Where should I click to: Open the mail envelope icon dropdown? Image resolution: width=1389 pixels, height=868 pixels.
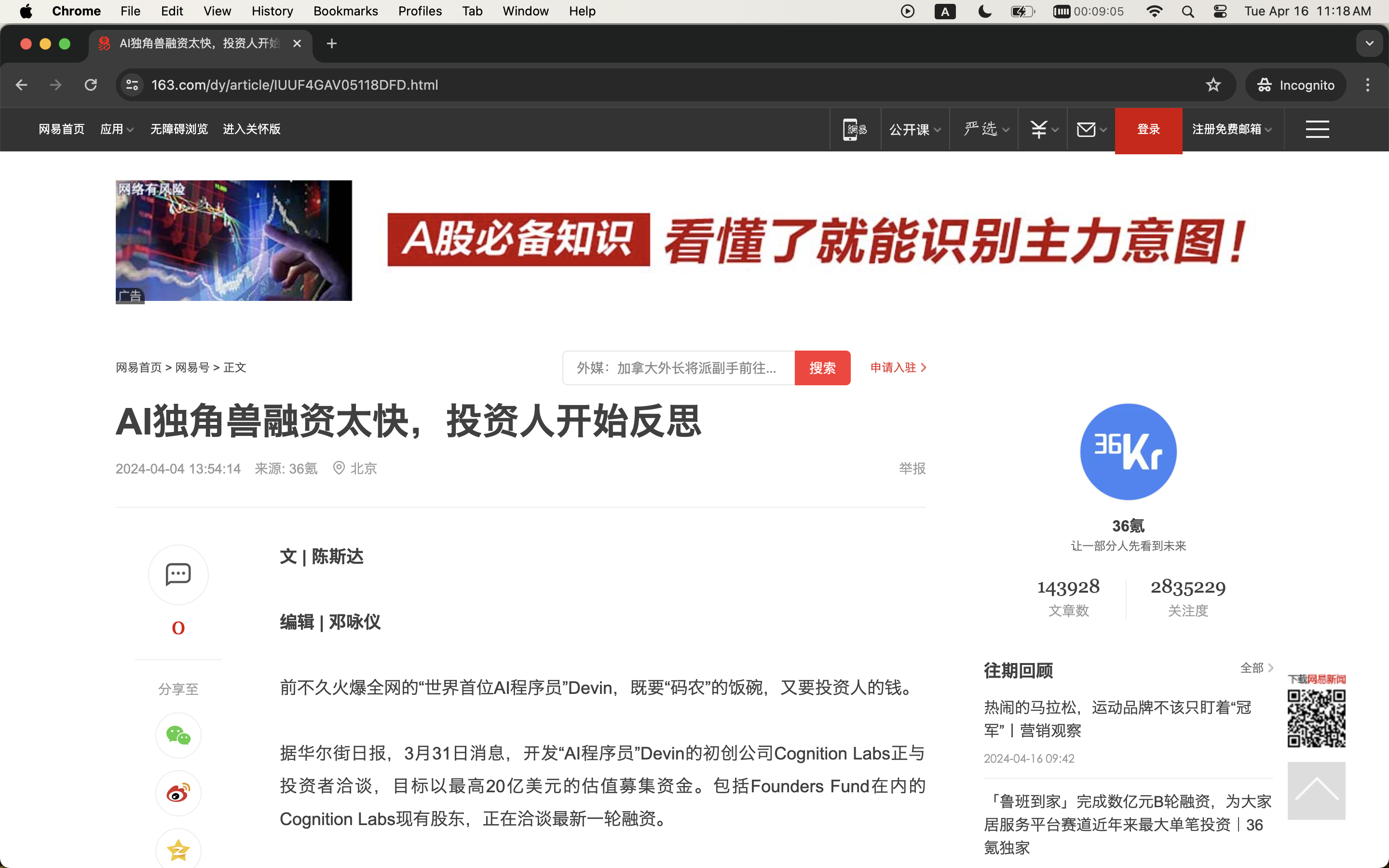[1091, 129]
